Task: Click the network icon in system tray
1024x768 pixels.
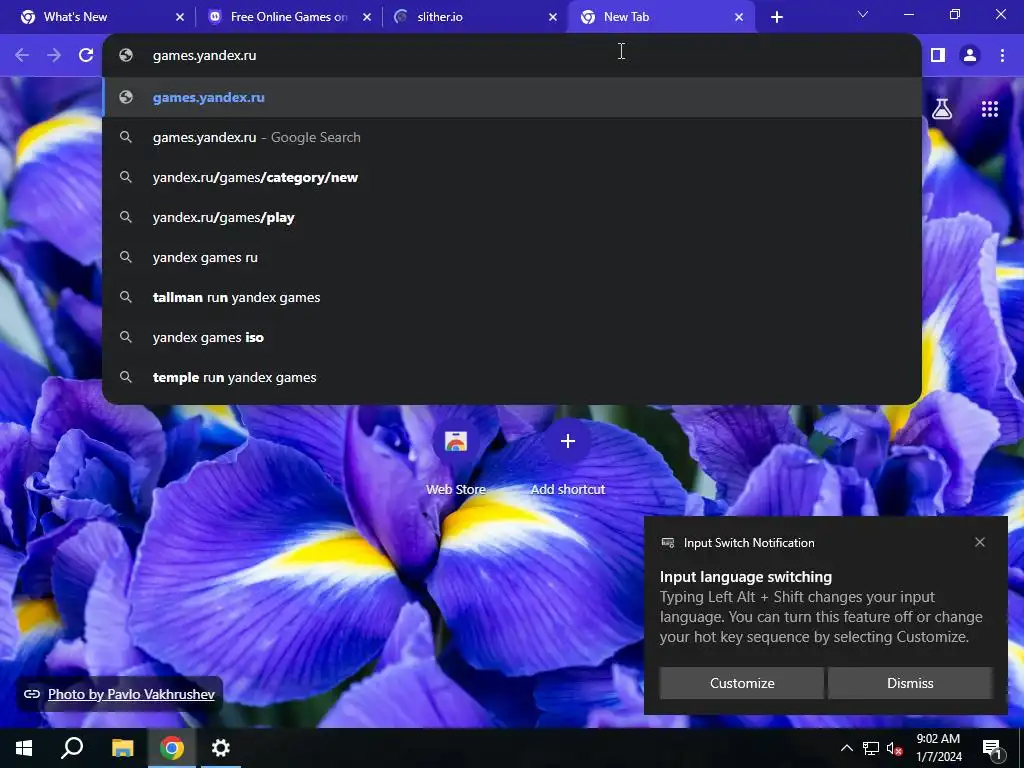Action: pyautogui.click(x=871, y=748)
